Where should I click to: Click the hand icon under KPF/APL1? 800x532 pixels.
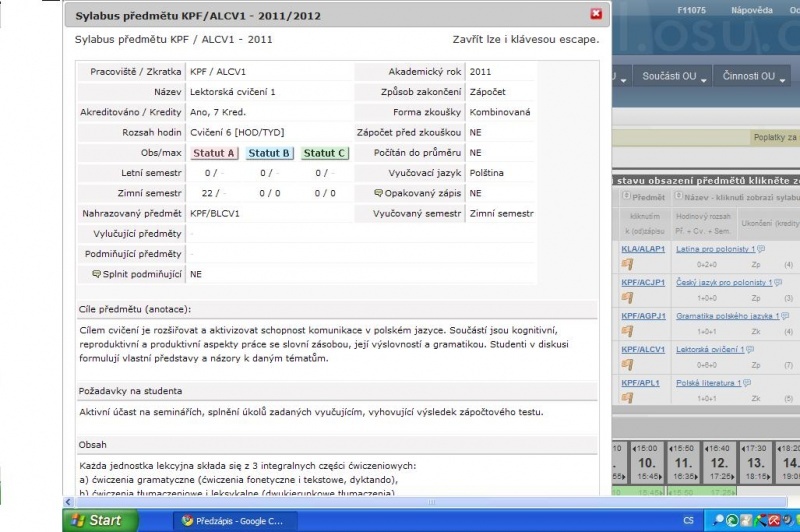point(629,398)
